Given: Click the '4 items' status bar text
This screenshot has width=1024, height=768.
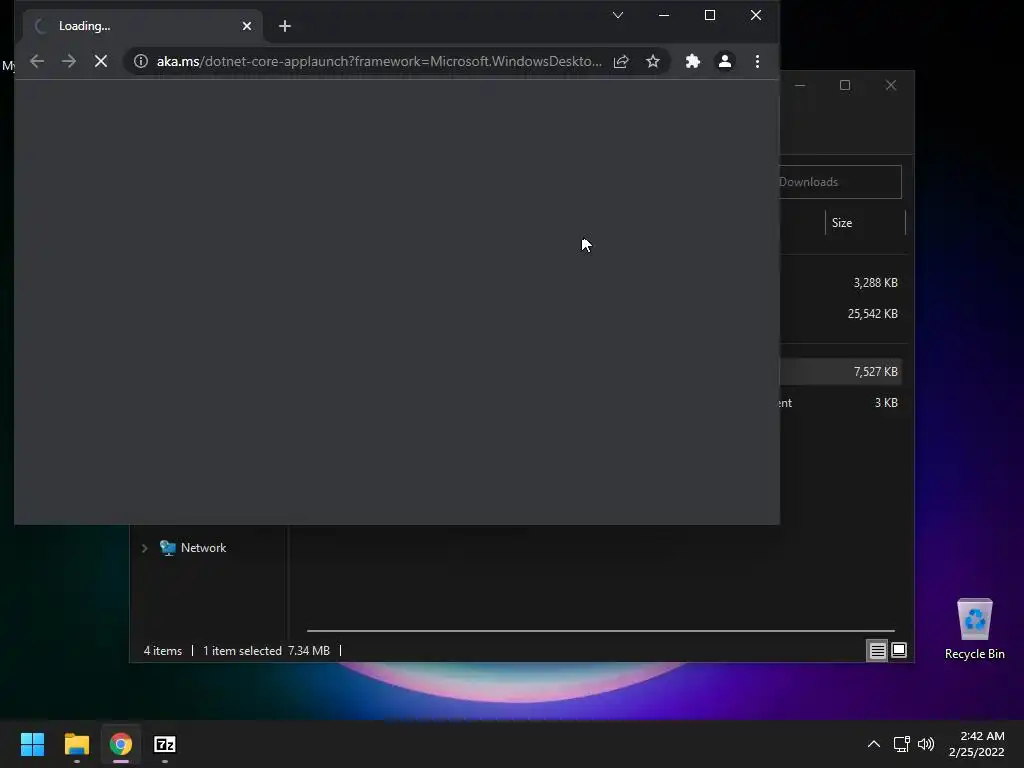Looking at the screenshot, I should 163,651.
